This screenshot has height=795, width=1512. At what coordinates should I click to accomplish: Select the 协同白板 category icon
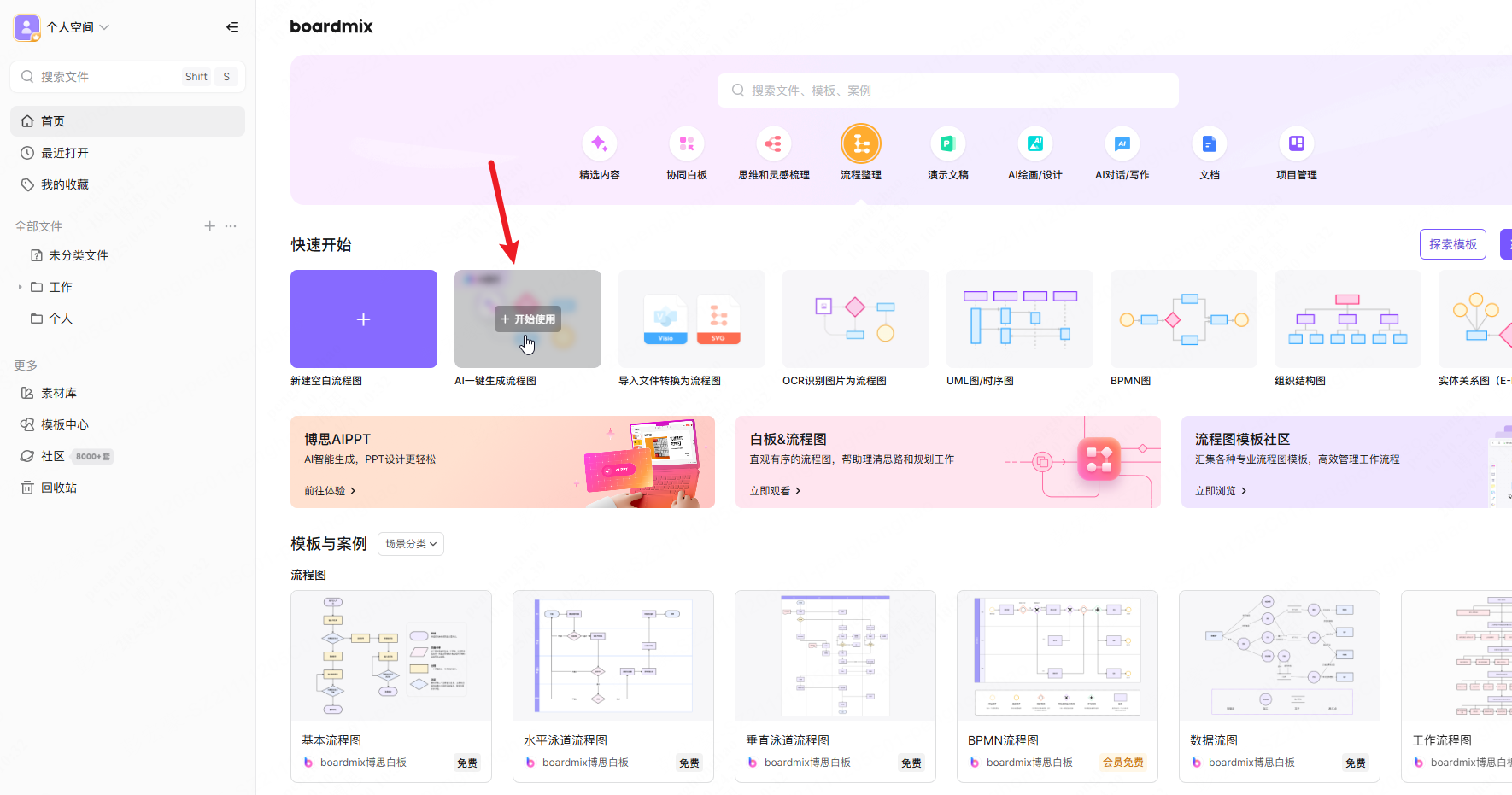click(x=687, y=143)
